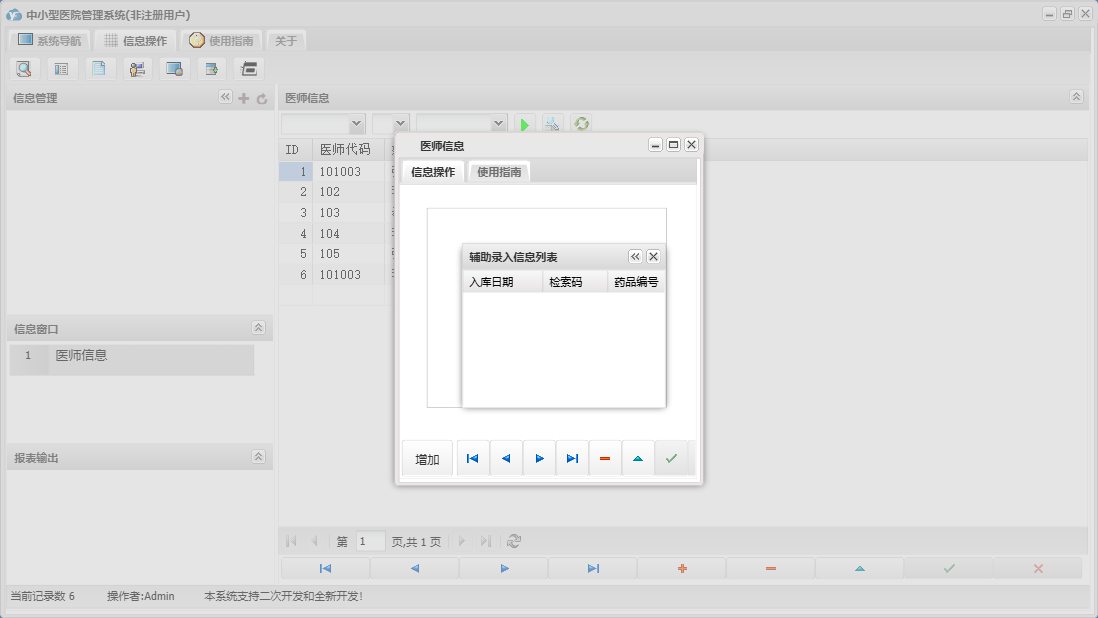Click the orange plus button in the bottom bar
The image size is (1098, 618).
682,568
